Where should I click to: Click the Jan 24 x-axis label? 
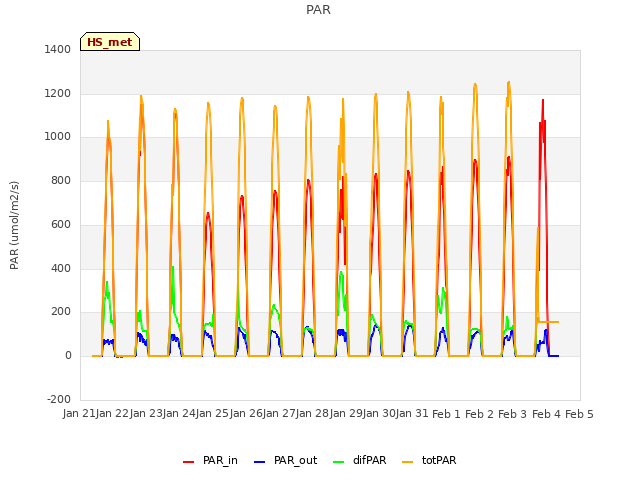tap(179, 413)
